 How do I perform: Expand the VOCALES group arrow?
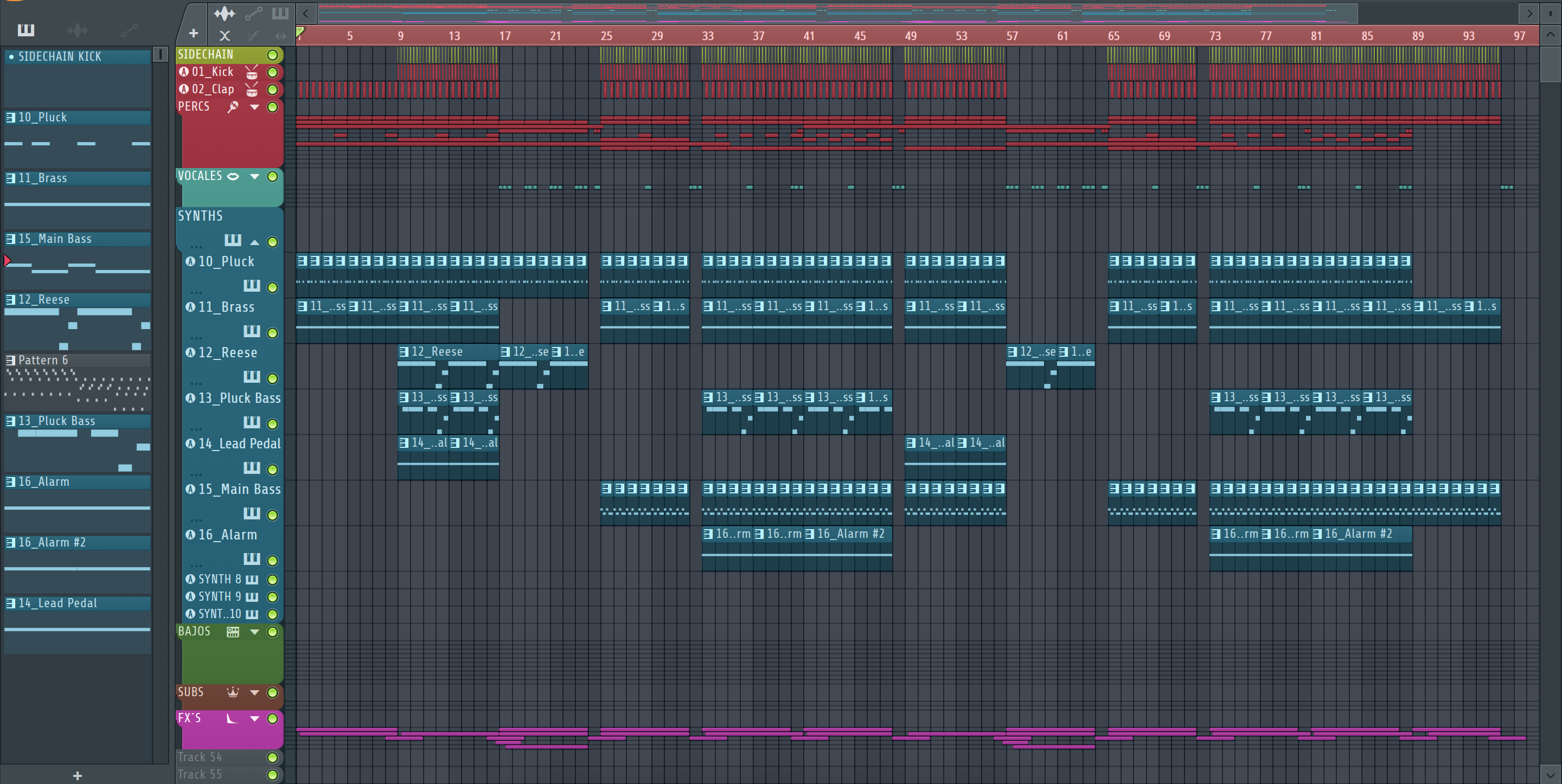pos(255,176)
